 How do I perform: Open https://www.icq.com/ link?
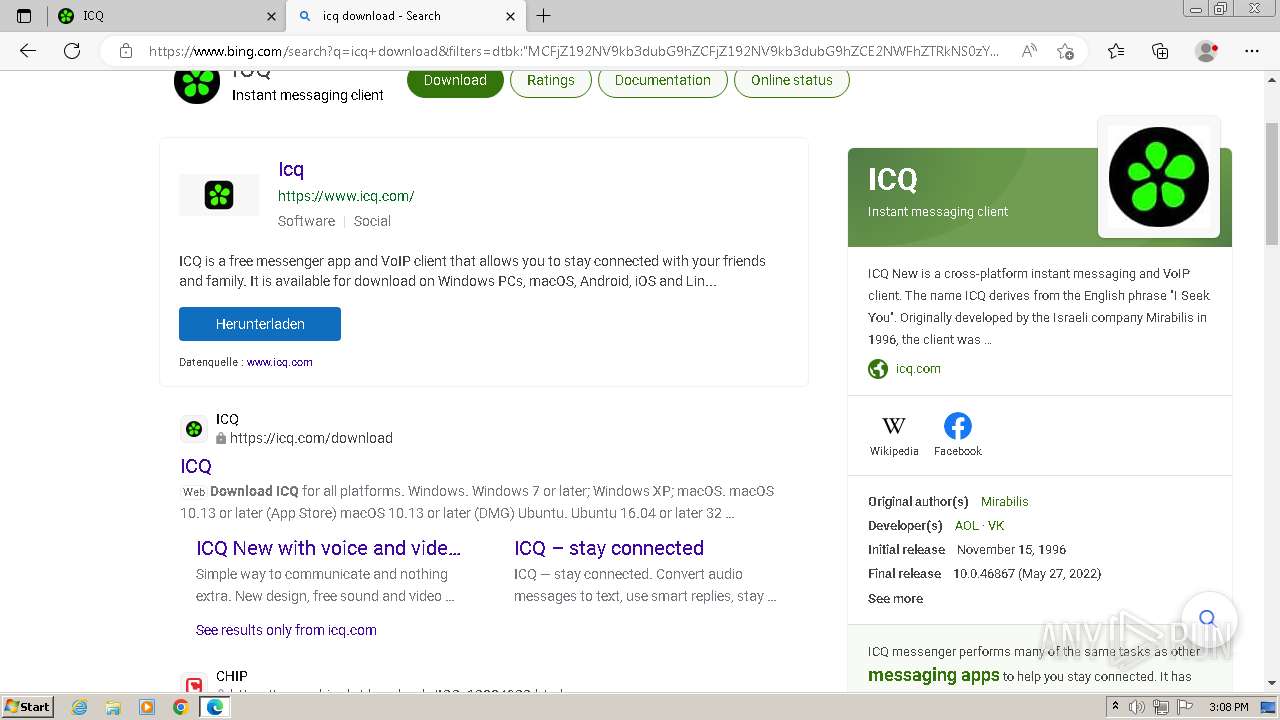[x=346, y=196]
